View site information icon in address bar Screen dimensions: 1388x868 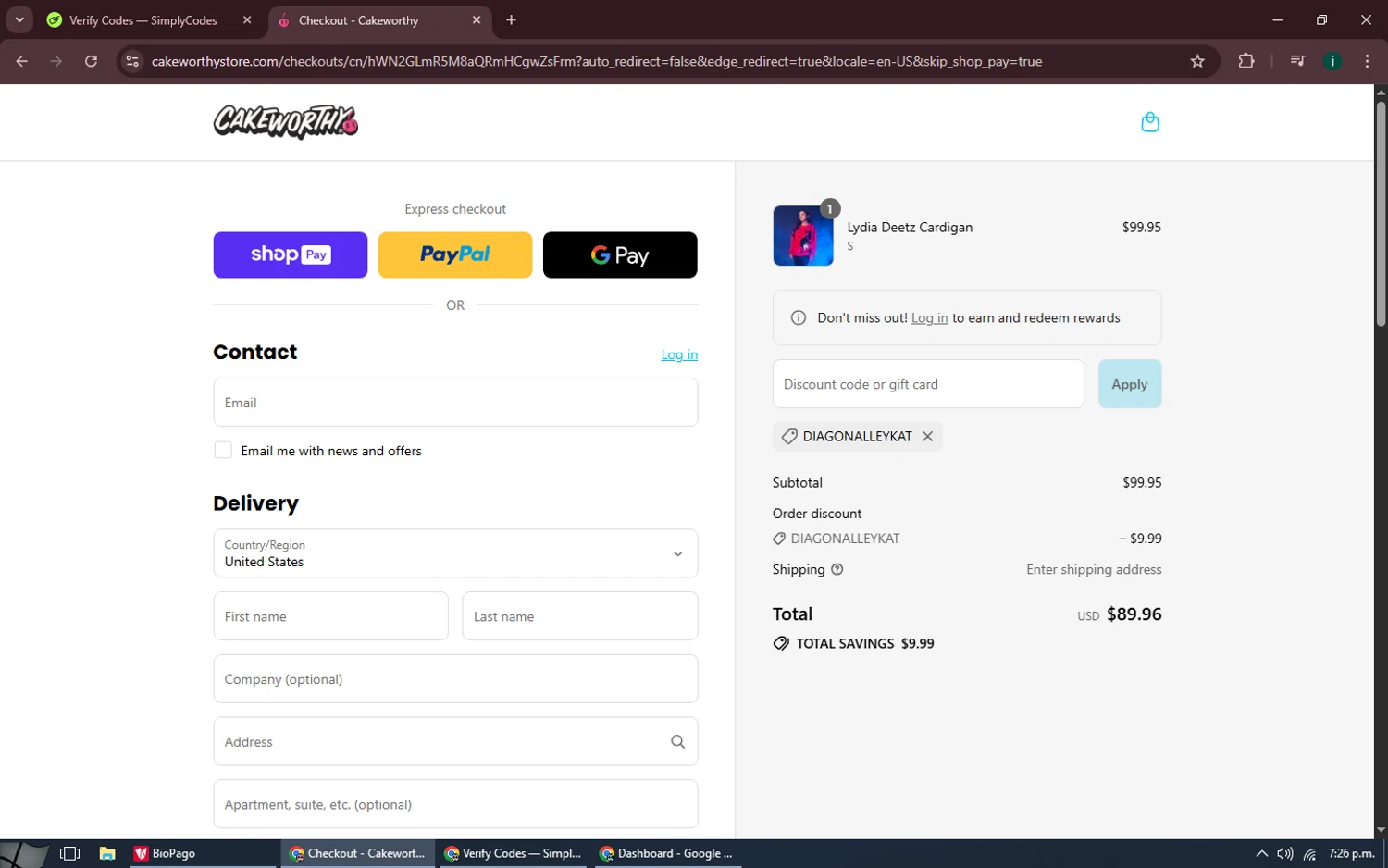(132, 61)
